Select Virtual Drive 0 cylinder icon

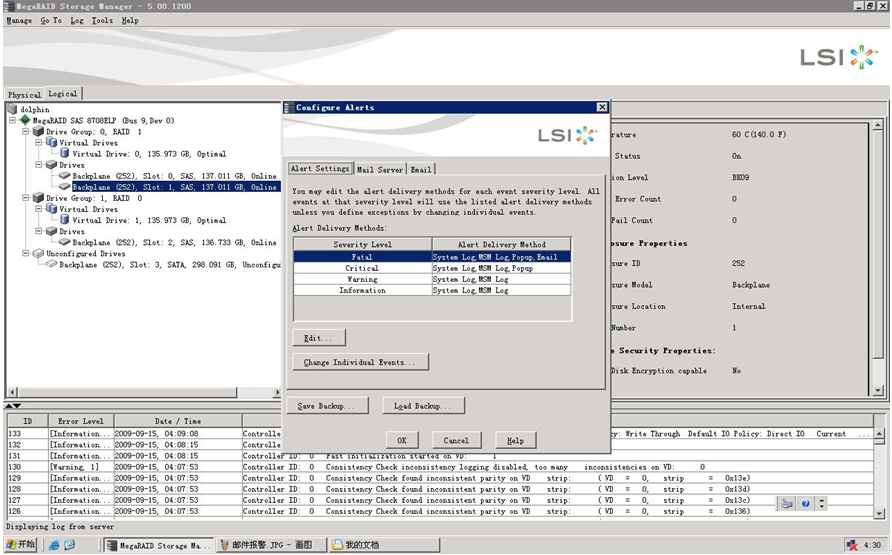click(64, 154)
